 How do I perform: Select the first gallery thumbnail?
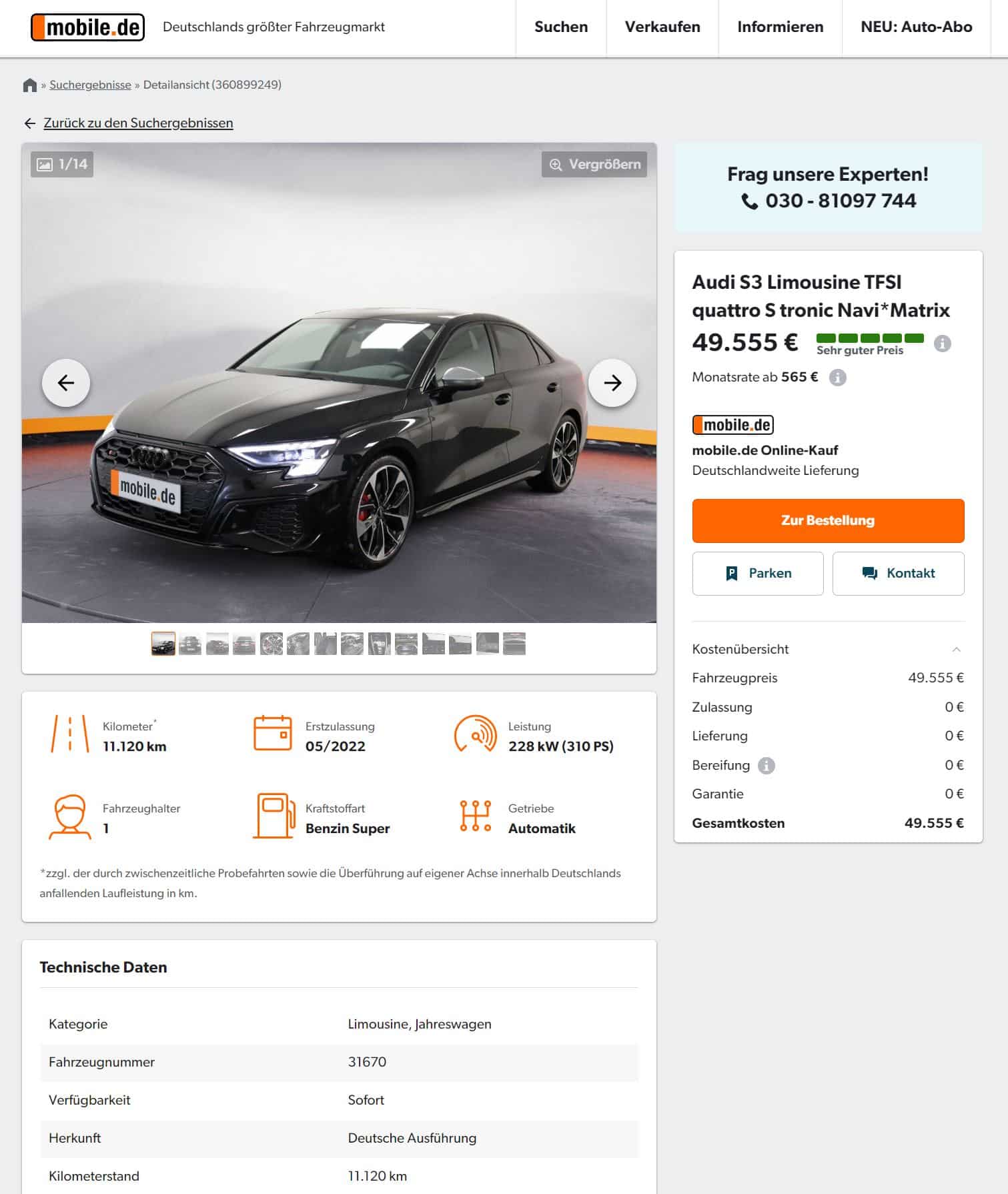(163, 644)
